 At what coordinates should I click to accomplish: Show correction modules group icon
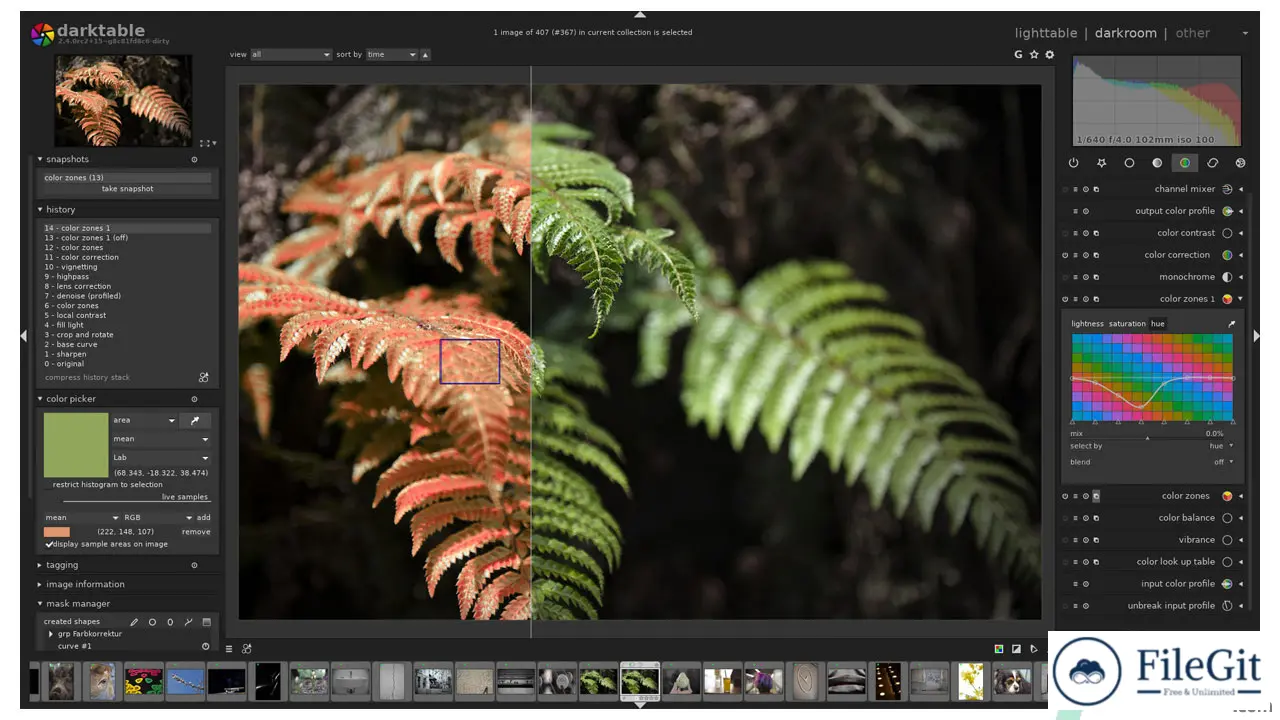1213,162
